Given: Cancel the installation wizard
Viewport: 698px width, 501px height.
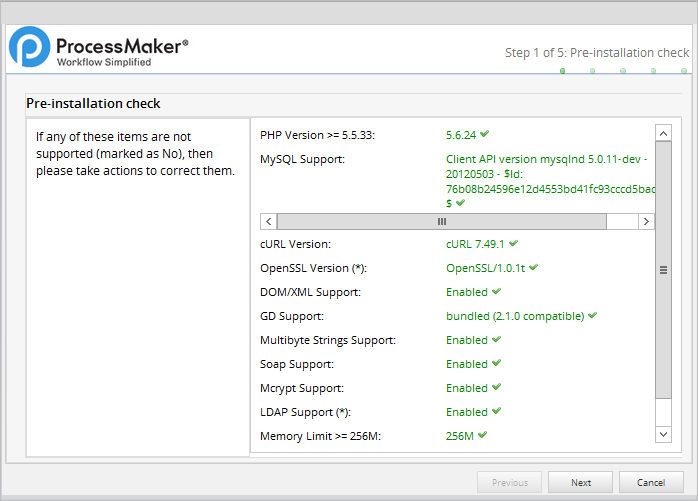Looking at the screenshot, I should pyautogui.click(x=651, y=482).
